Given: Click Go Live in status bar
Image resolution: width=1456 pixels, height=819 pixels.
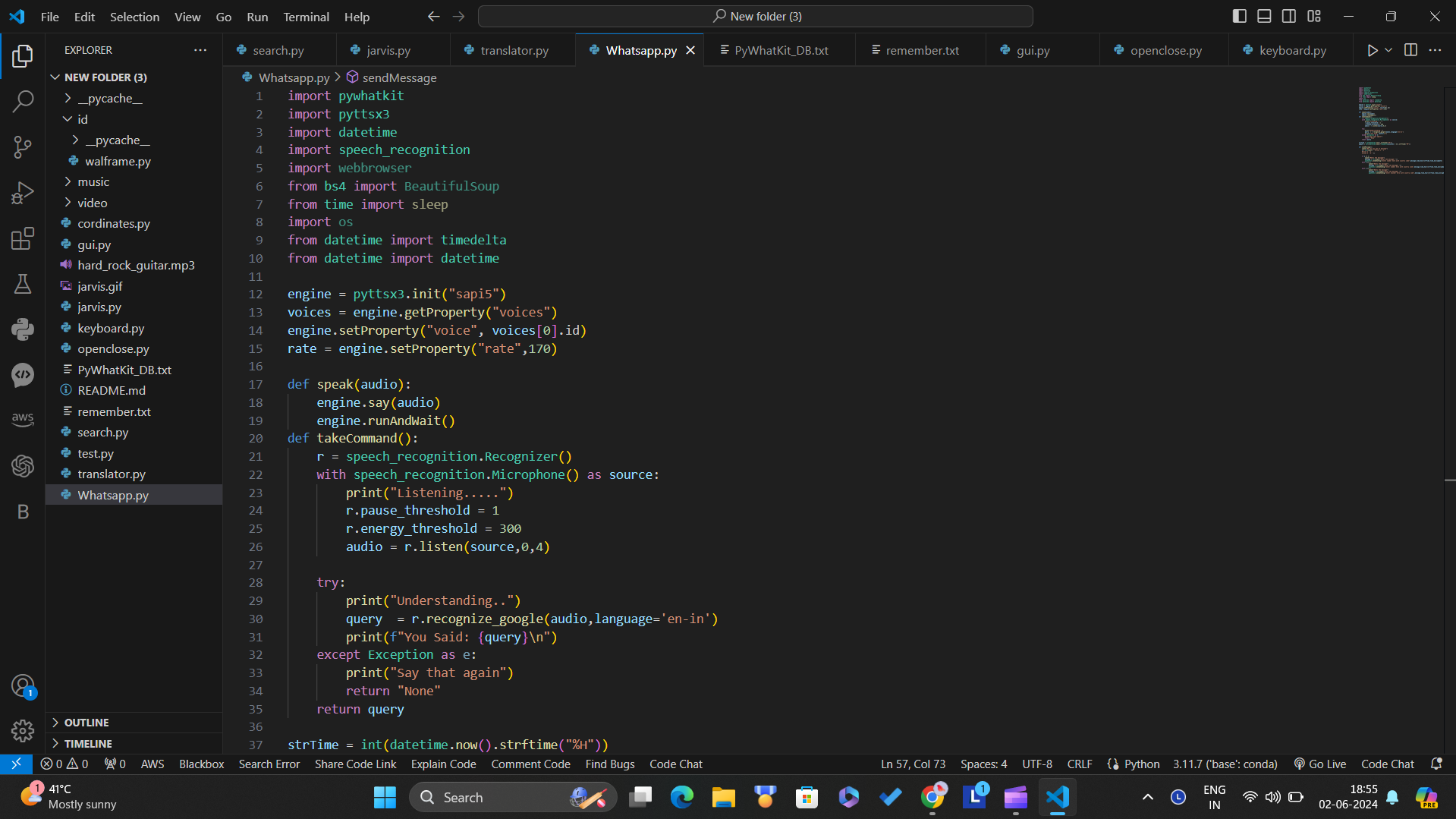Looking at the screenshot, I should point(1320,764).
